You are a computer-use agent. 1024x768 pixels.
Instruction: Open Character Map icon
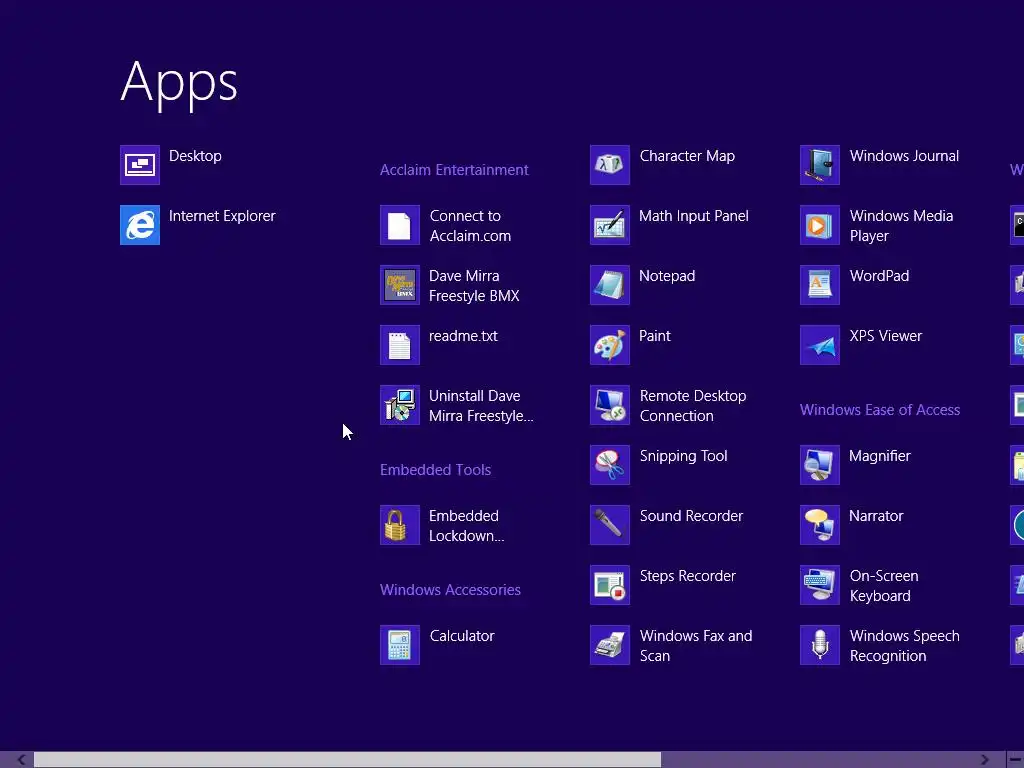pyautogui.click(x=610, y=165)
